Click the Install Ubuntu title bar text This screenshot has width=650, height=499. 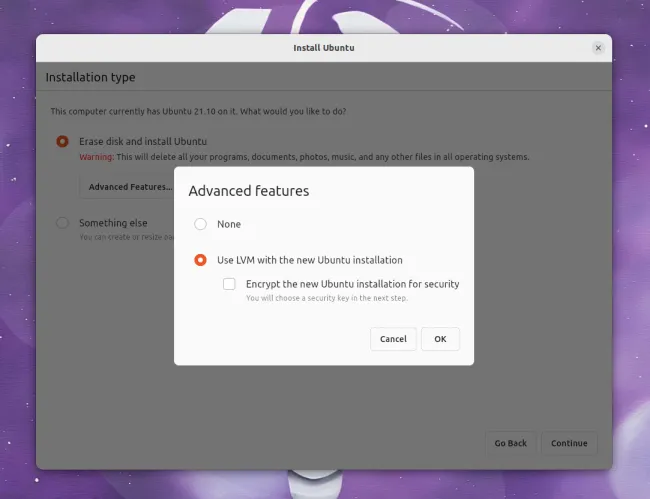pos(324,48)
